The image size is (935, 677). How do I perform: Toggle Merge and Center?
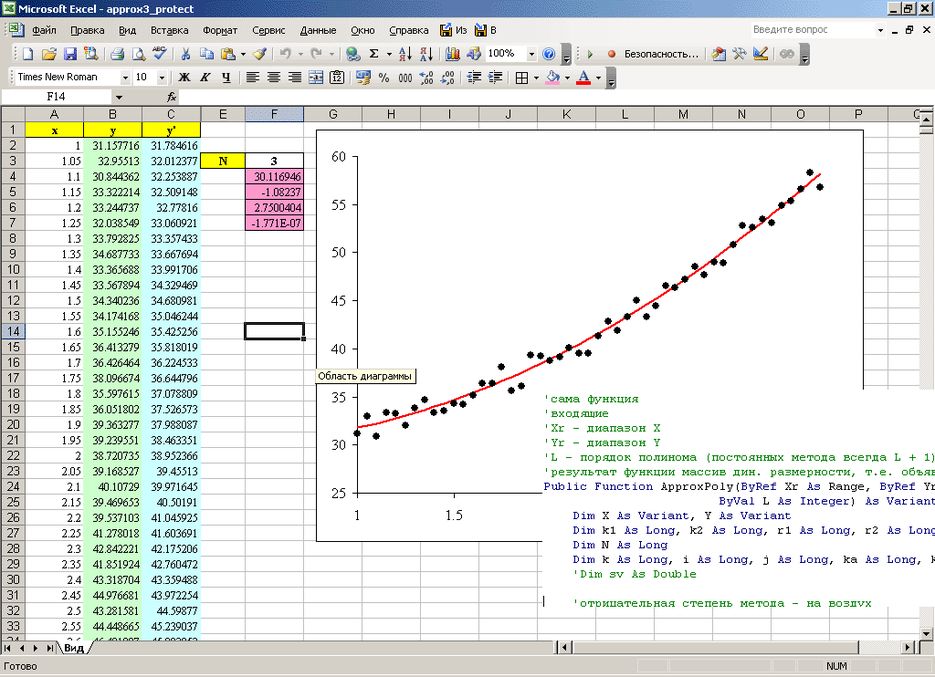pos(316,78)
